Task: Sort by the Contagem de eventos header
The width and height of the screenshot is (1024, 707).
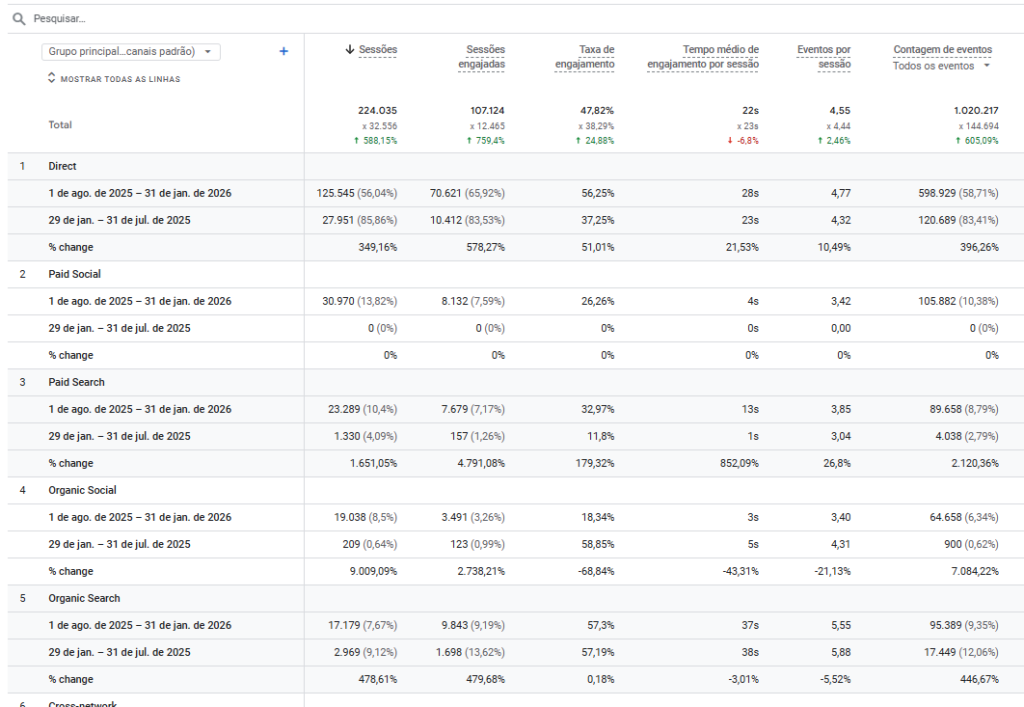Action: (x=942, y=50)
